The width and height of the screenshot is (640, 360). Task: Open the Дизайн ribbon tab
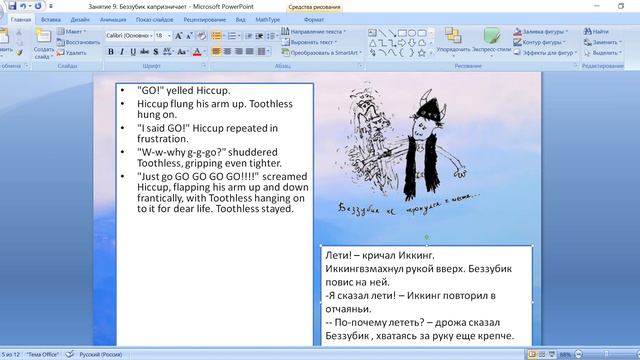click(x=80, y=20)
